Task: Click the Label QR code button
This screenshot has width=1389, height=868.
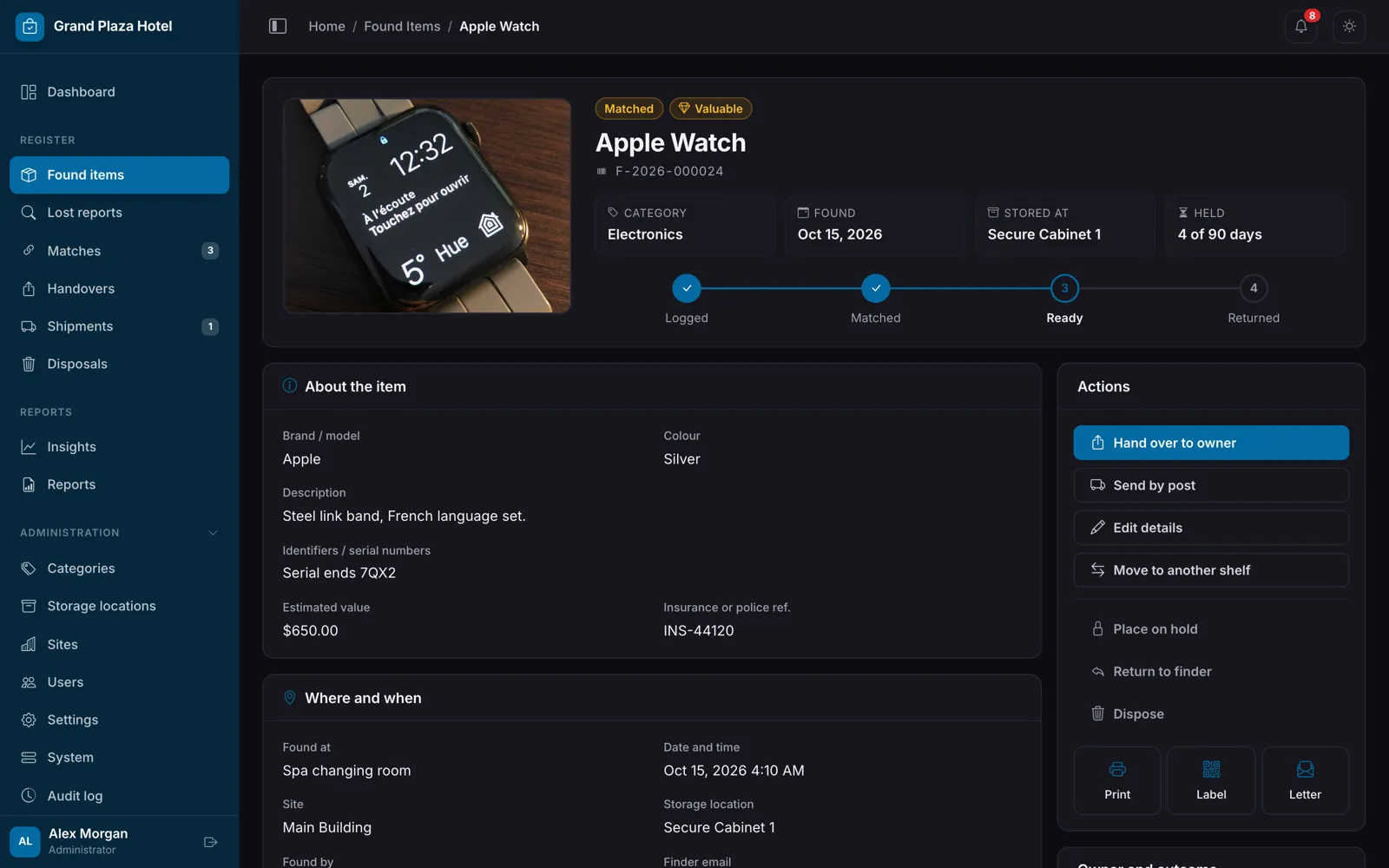Action: point(1211,780)
